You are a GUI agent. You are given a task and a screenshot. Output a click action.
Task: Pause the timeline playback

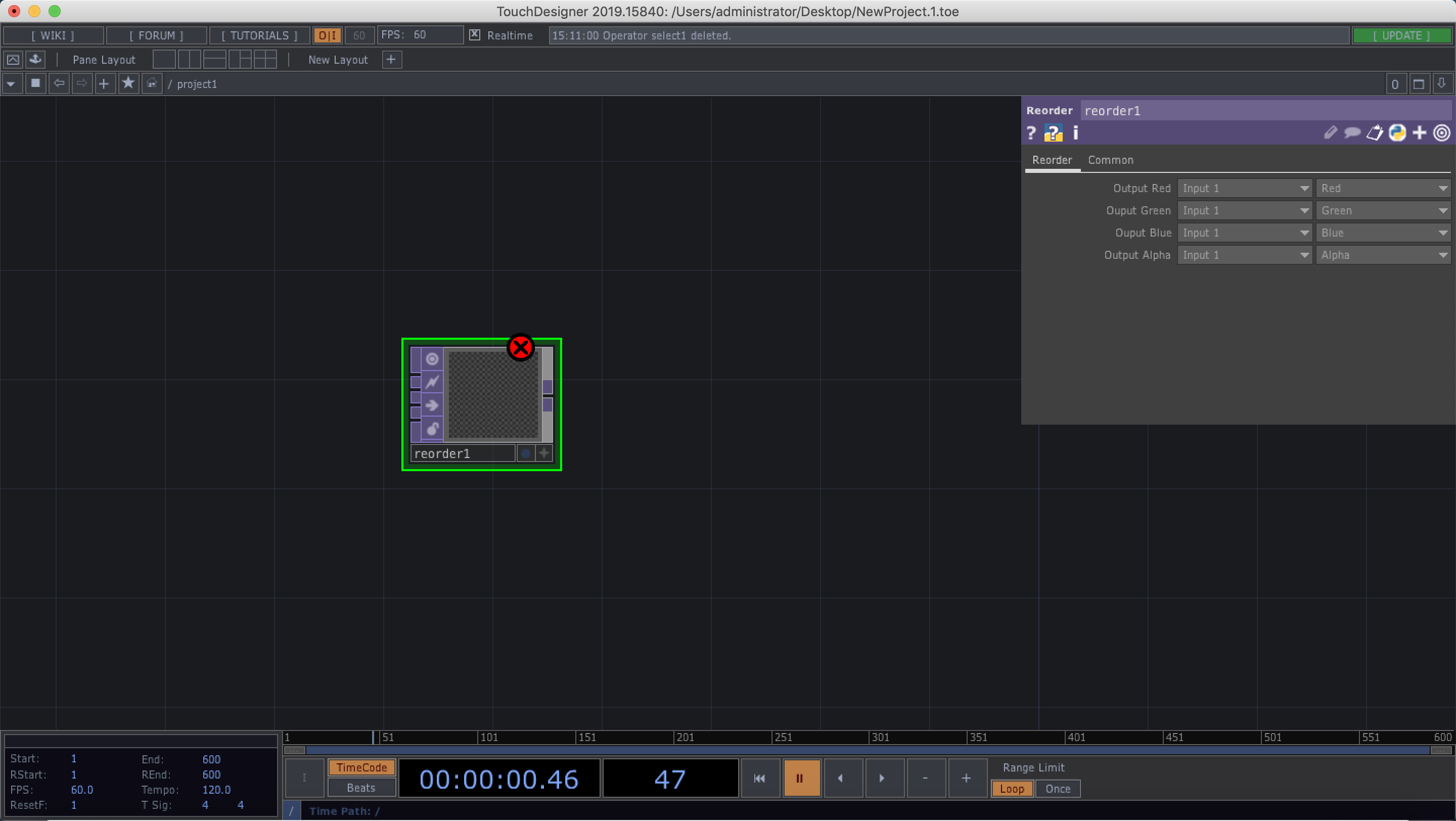pos(800,778)
